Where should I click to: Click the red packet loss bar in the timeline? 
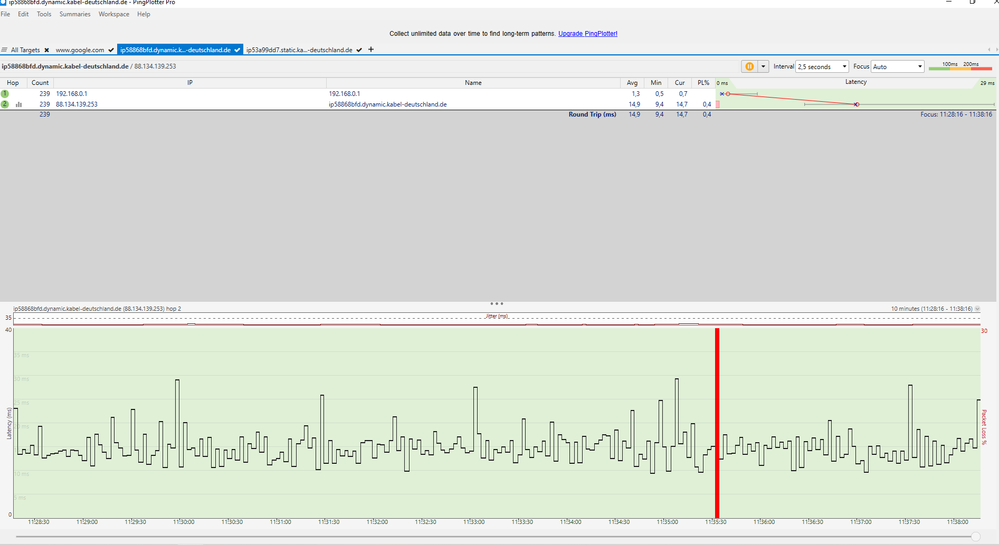coord(717,423)
